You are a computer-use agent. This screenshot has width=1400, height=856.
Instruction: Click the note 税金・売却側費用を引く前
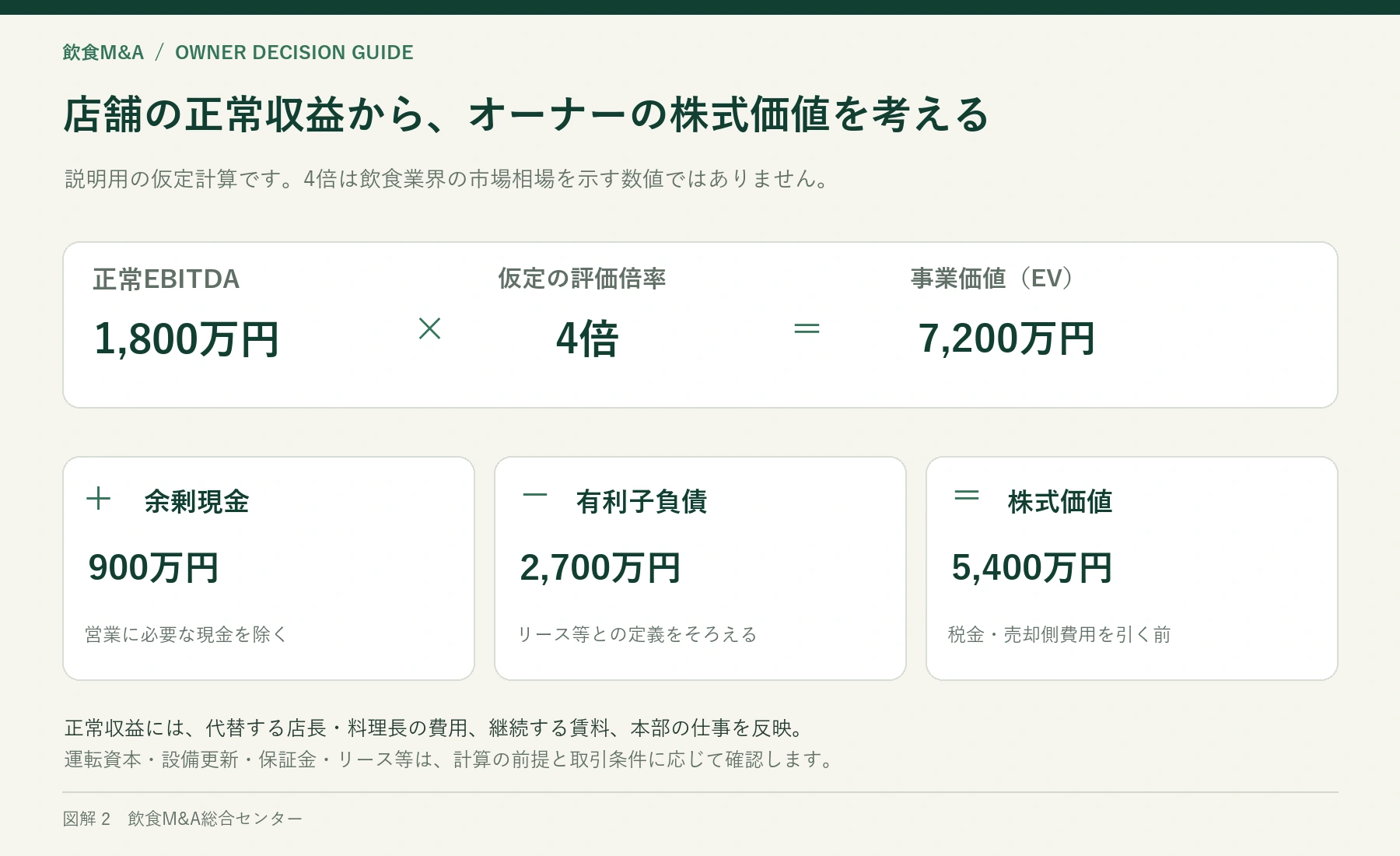pyautogui.click(x=1059, y=634)
